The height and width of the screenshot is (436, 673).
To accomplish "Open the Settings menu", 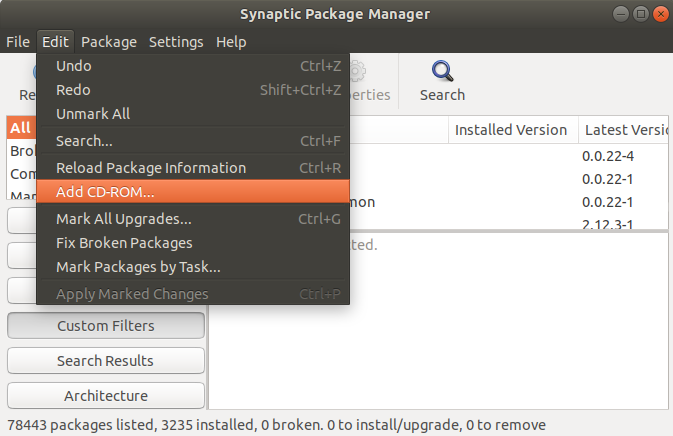I will click(x=176, y=42).
